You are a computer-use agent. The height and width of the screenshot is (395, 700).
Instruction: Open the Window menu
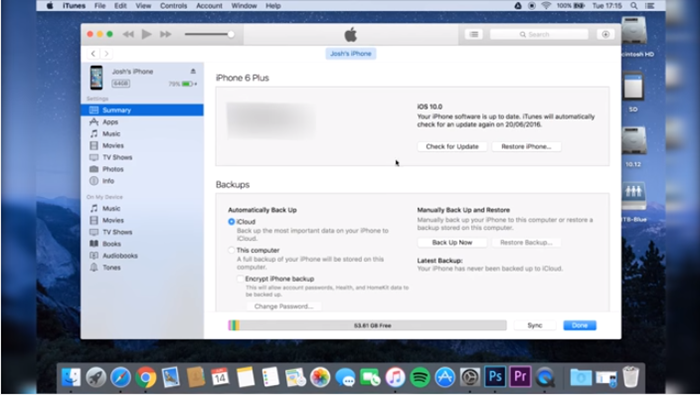244,6
